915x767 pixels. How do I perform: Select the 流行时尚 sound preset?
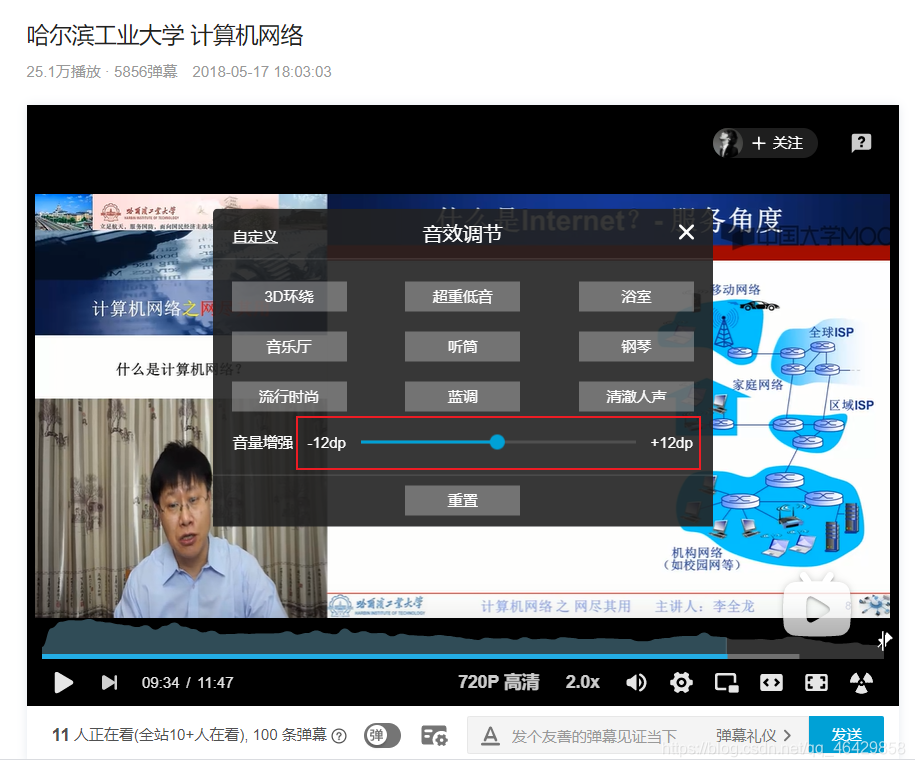point(289,397)
